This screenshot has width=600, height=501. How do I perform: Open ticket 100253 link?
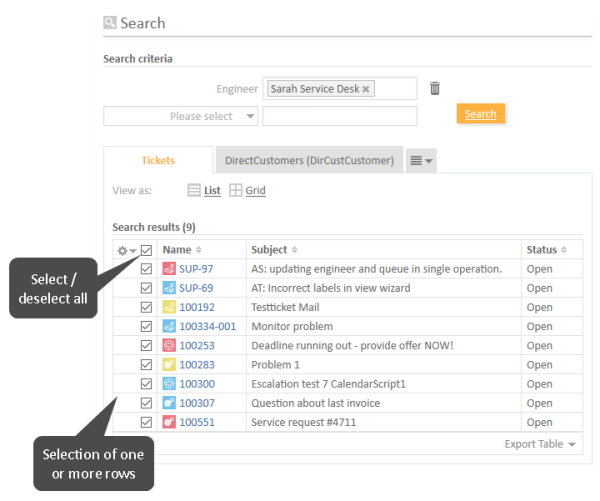197,346
